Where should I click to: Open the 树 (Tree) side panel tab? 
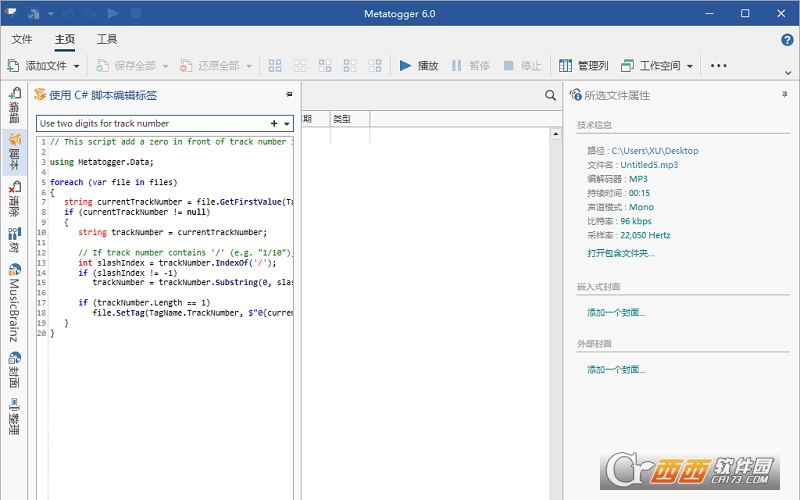14,240
